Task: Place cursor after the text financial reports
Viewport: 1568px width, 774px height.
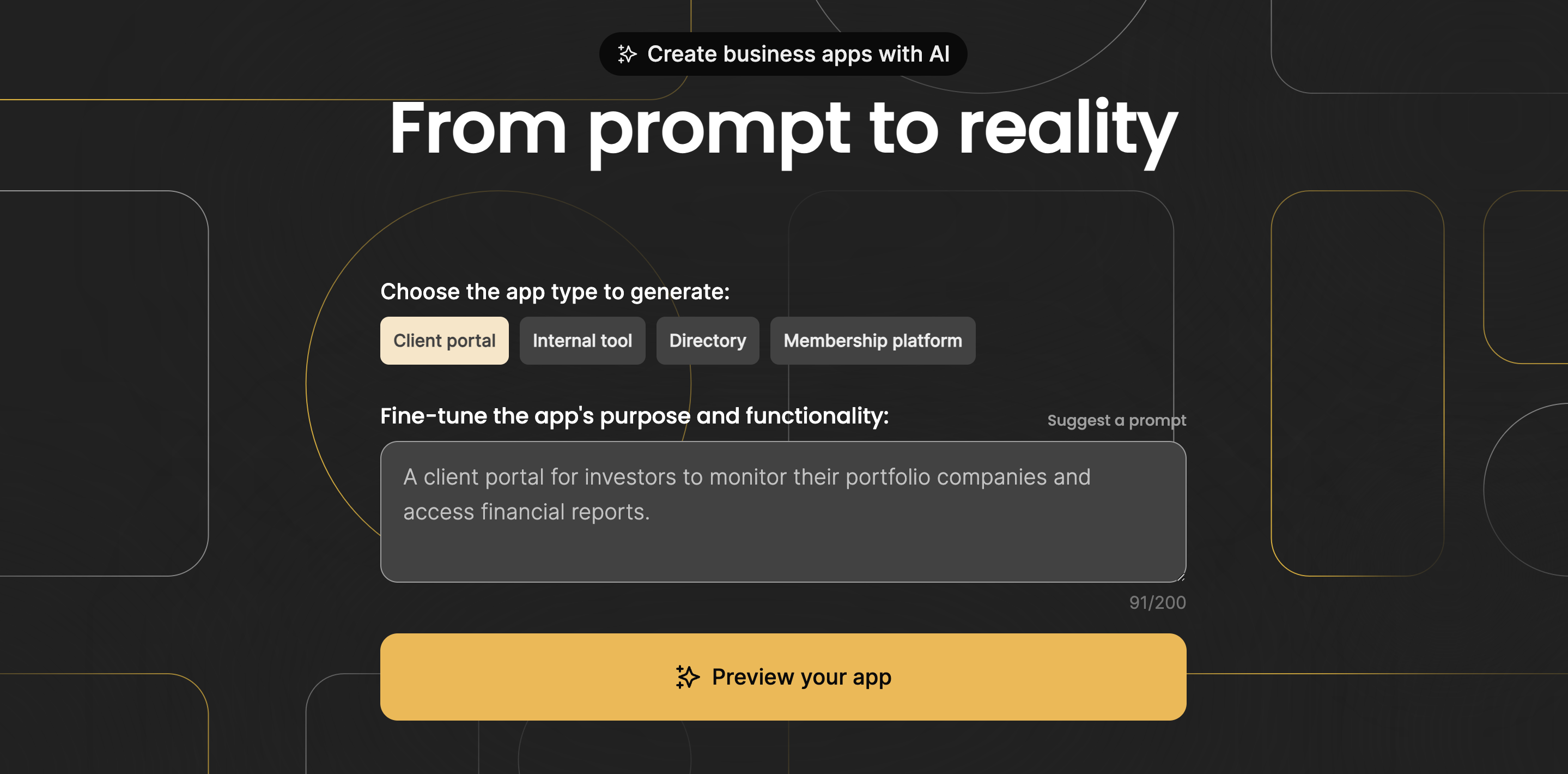Action: [651, 512]
